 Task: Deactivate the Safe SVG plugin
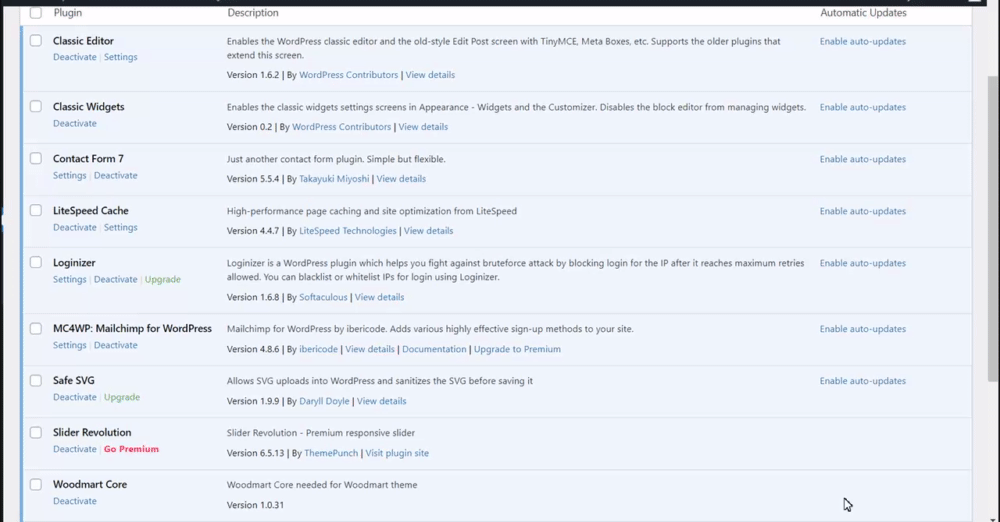click(x=75, y=397)
